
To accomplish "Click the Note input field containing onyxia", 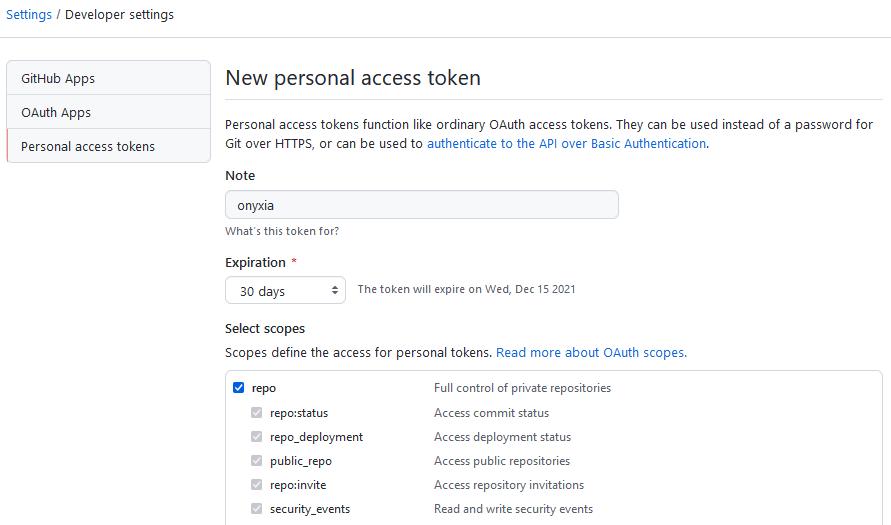I will tap(421, 205).
